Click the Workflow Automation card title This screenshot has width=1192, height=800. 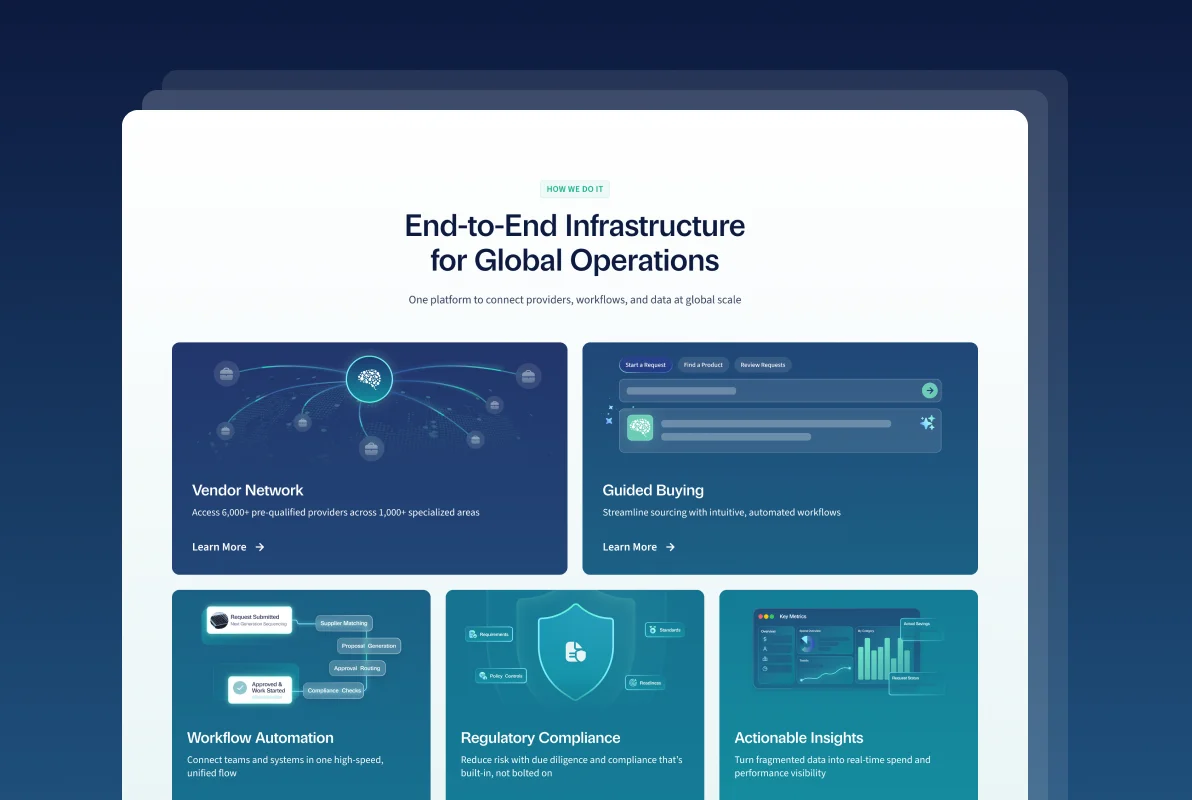260,738
